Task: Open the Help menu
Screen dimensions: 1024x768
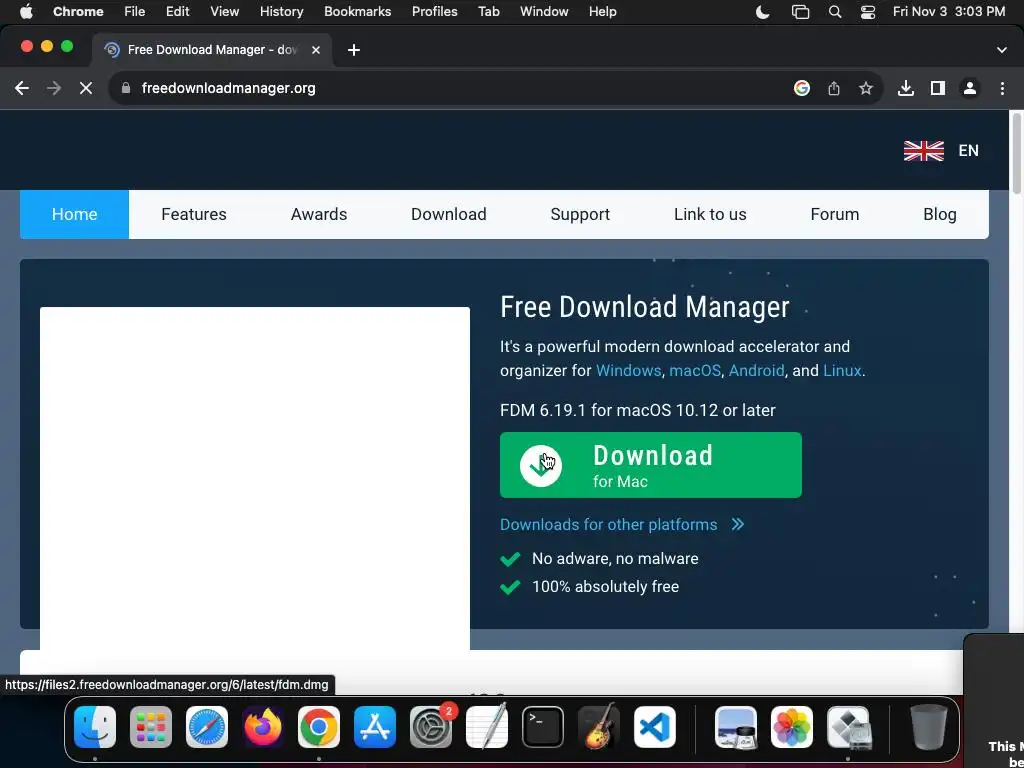Action: coord(602,12)
